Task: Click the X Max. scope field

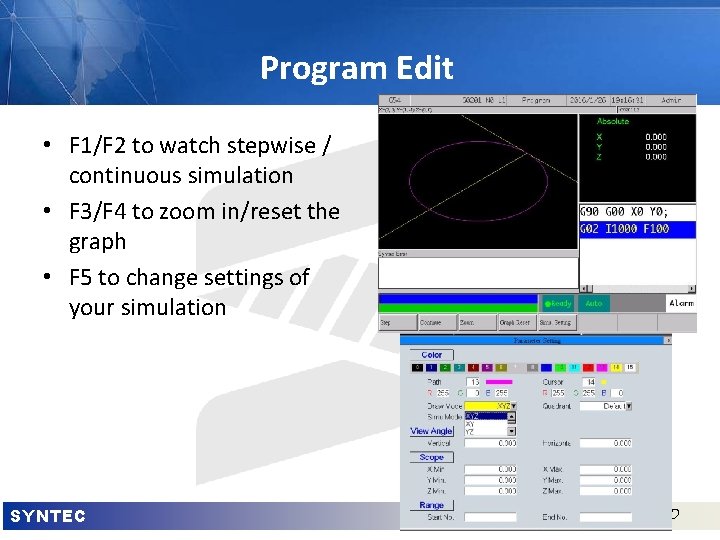Action: (606, 469)
